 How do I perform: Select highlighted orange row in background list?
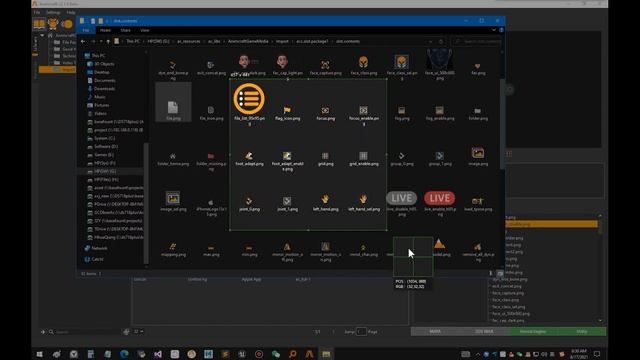pyautogui.click(x=551, y=224)
